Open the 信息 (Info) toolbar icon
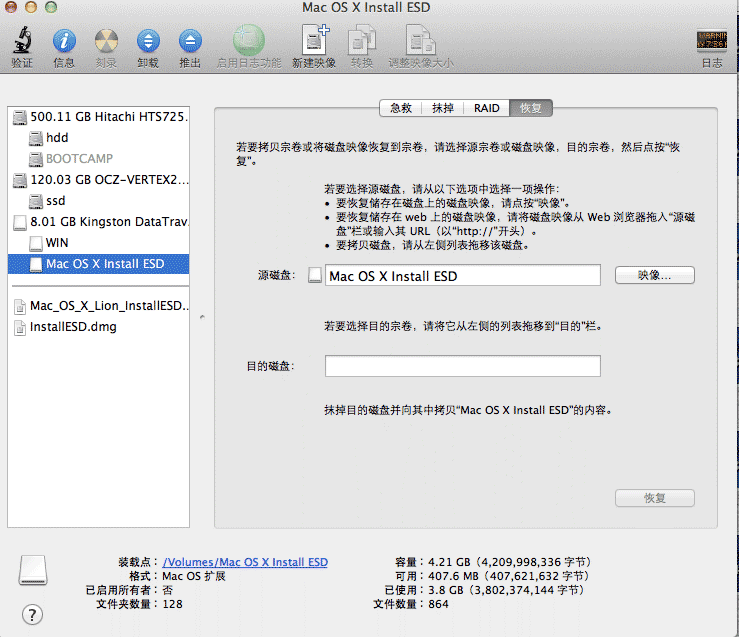739x637 pixels. [64, 41]
